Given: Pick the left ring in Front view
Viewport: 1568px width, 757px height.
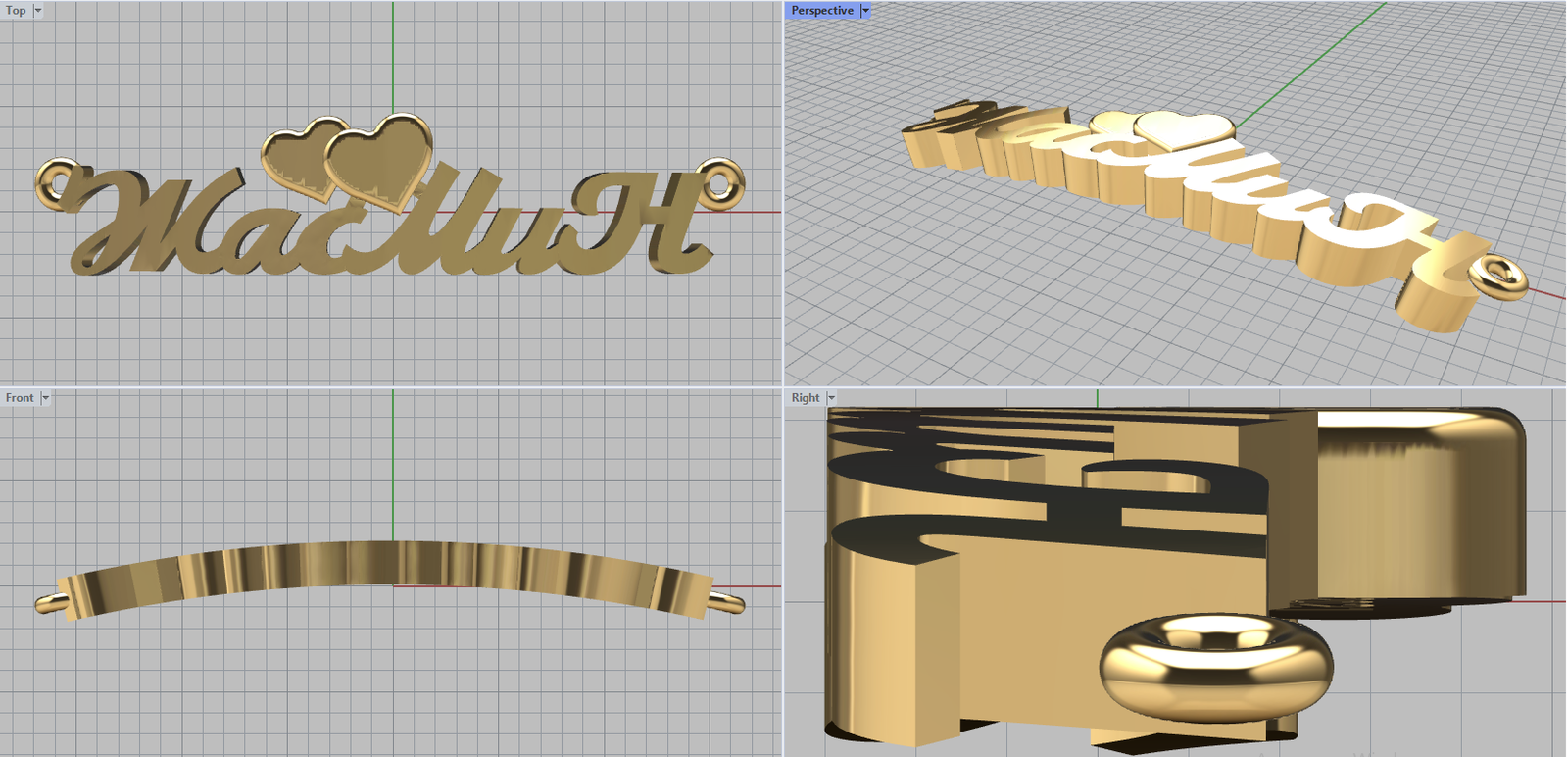Looking at the screenshot, I should pos(49,602).
